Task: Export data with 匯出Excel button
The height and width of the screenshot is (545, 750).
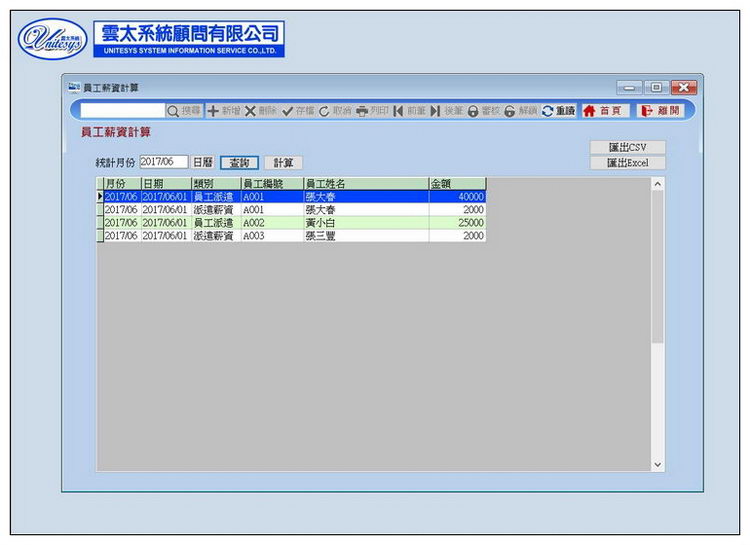Action: pos(627,162)
